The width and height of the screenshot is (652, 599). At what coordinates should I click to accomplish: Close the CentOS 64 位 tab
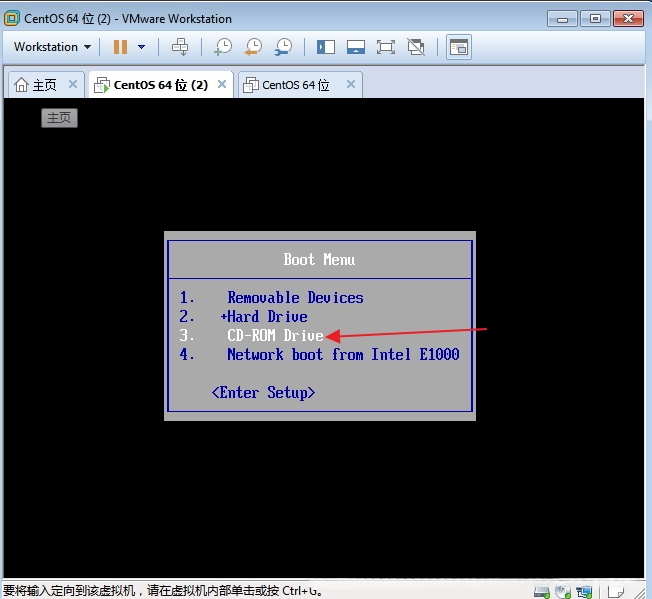pos(351,84)
